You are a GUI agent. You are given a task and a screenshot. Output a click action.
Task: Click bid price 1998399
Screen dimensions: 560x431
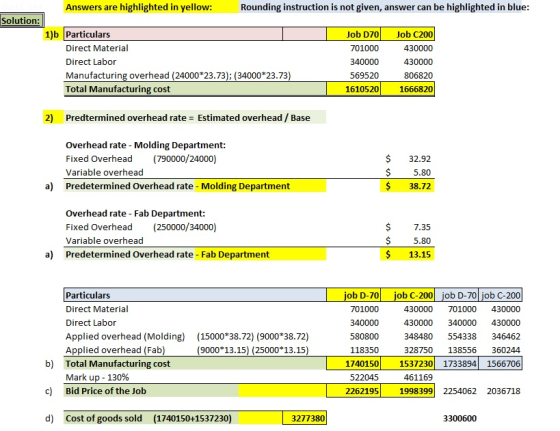click(x=408, y=391)
